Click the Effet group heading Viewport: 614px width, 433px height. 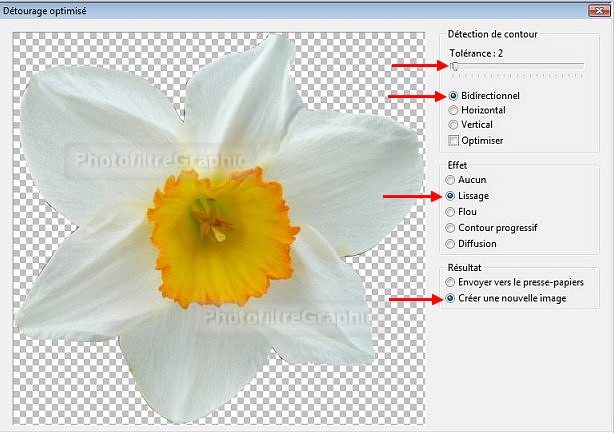pyautogui.click(x=458, y=165)
